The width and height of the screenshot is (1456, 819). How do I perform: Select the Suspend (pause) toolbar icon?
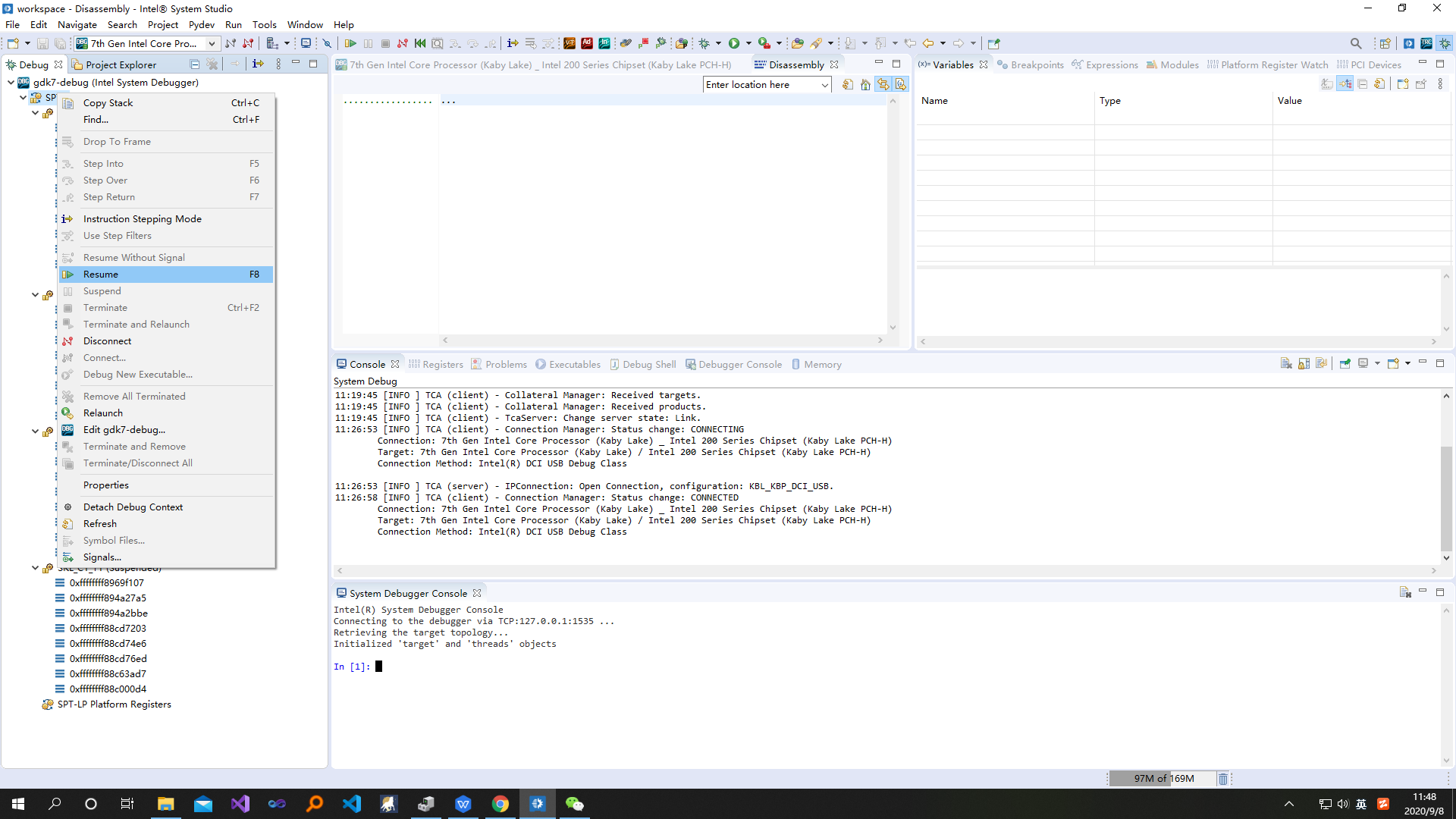pos(367,43)
